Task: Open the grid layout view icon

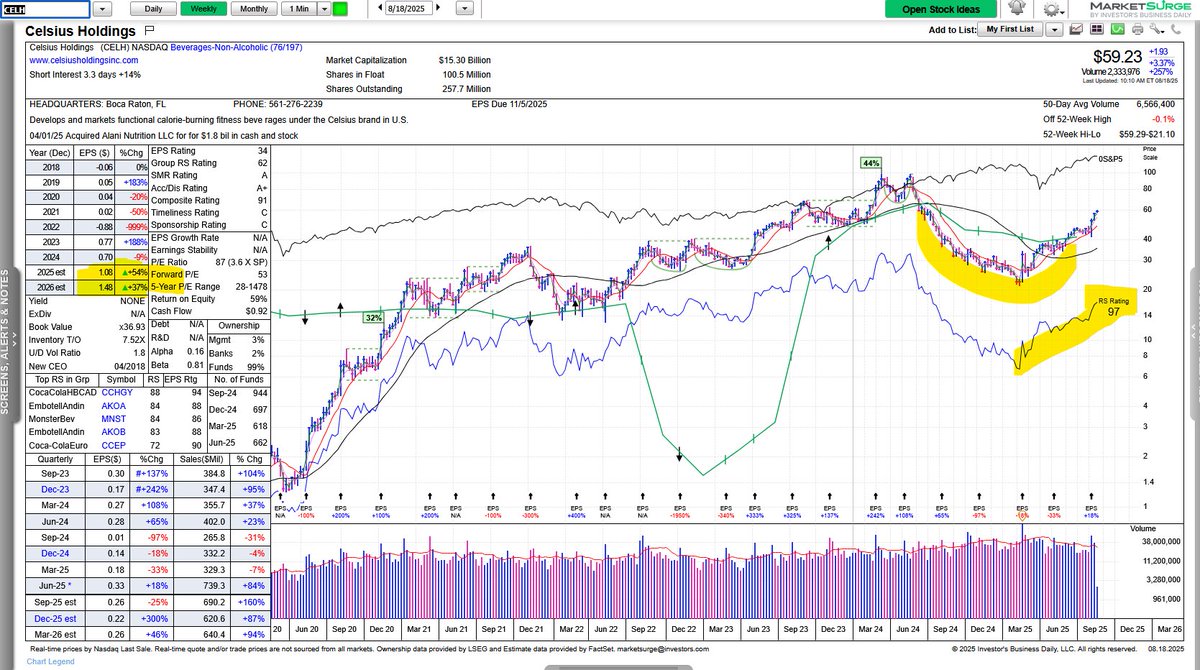Action: 1097,29
